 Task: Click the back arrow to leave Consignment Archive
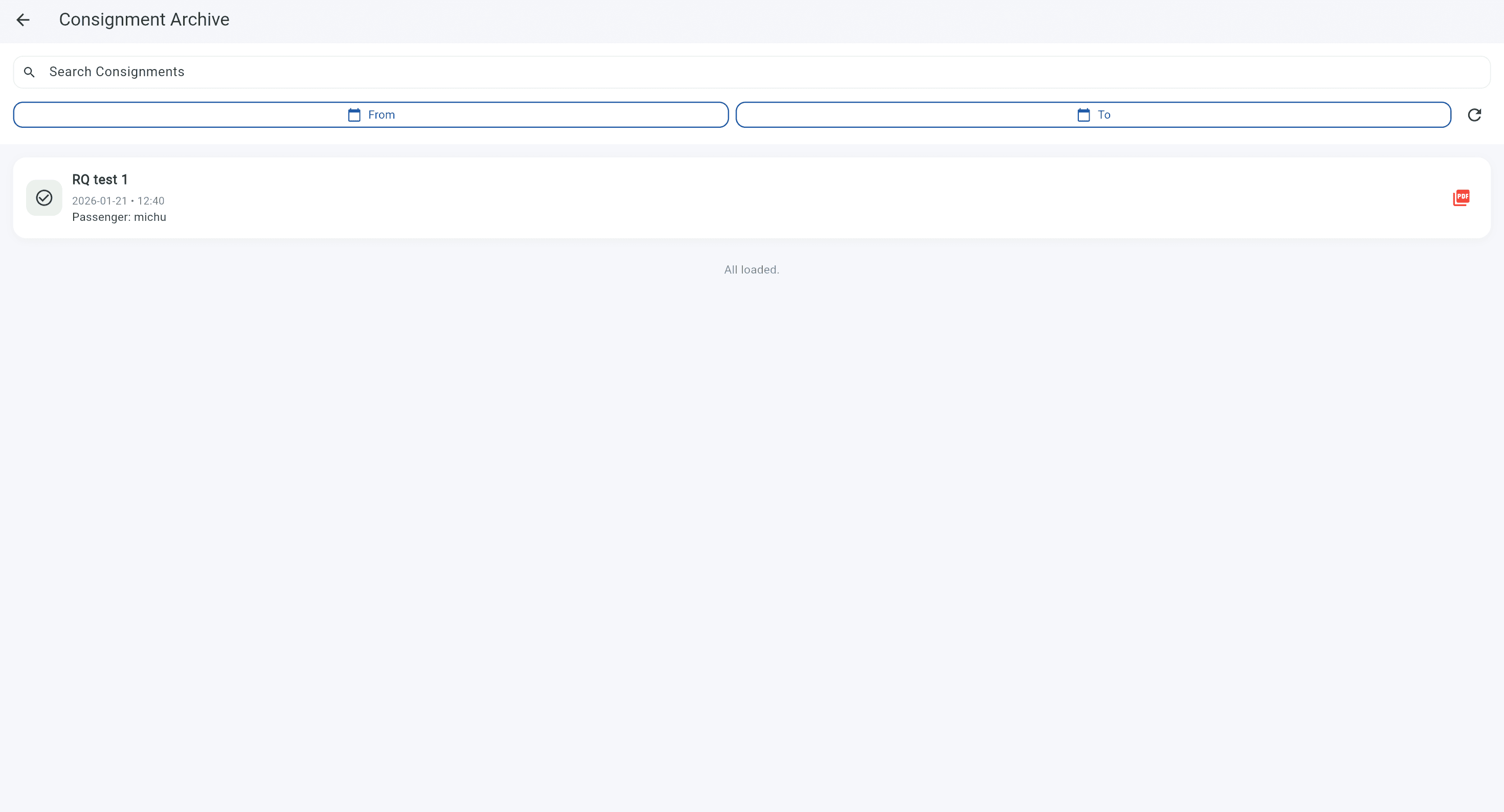24,19
